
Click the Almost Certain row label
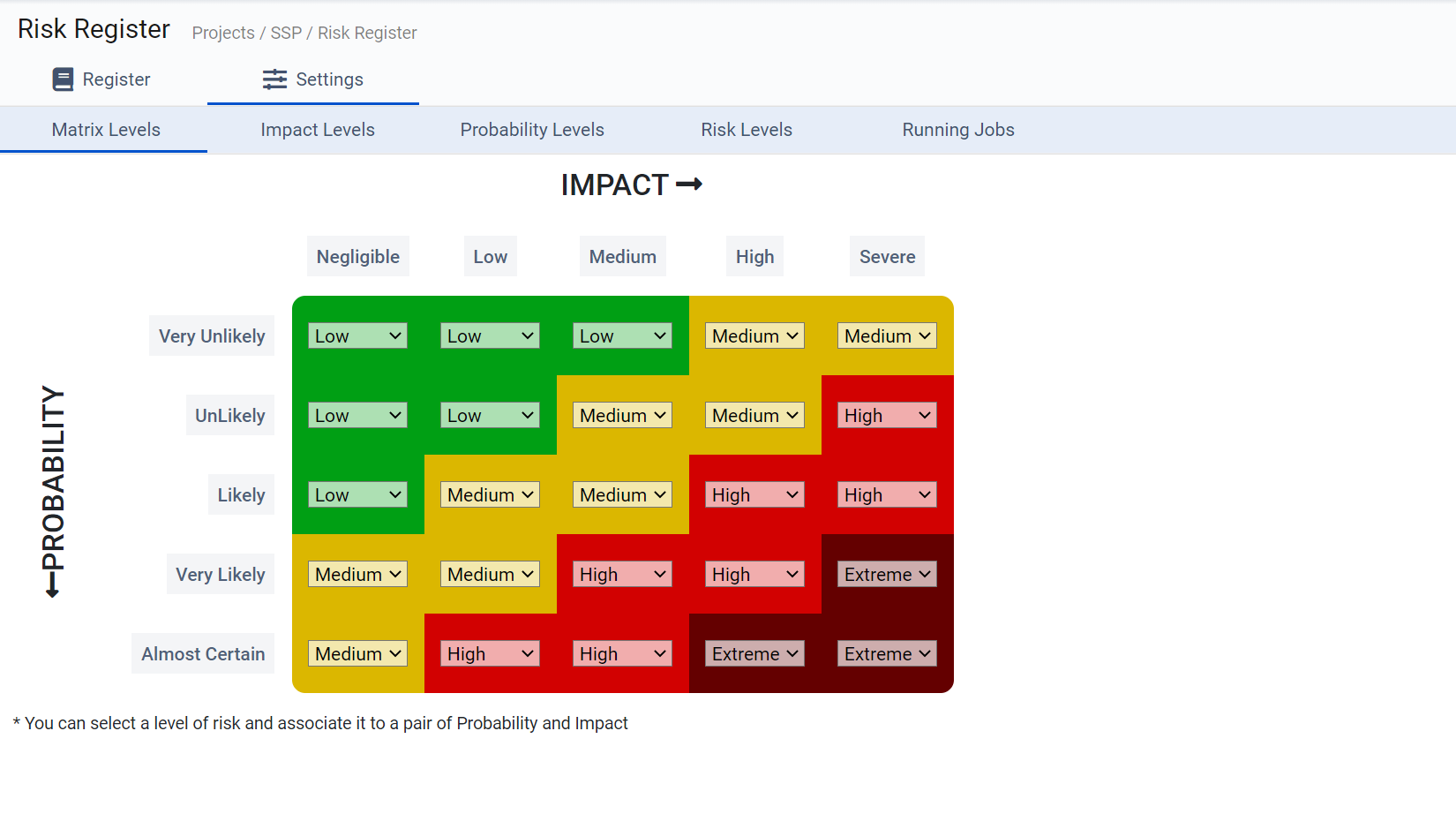tap(203, 653)
